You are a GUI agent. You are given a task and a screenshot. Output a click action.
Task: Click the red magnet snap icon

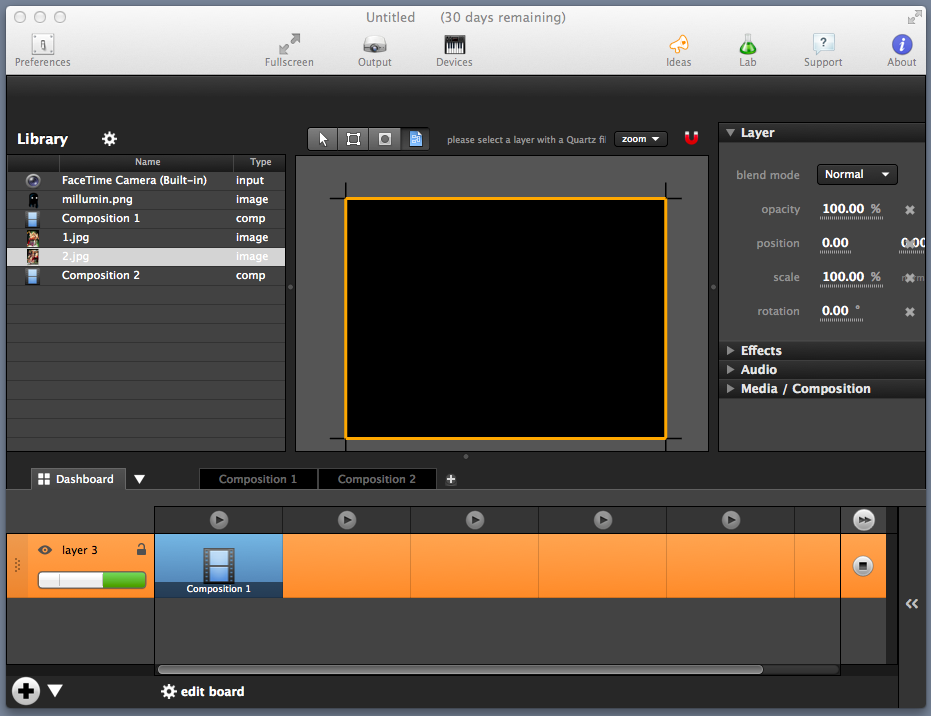click(x=691, y=139)
